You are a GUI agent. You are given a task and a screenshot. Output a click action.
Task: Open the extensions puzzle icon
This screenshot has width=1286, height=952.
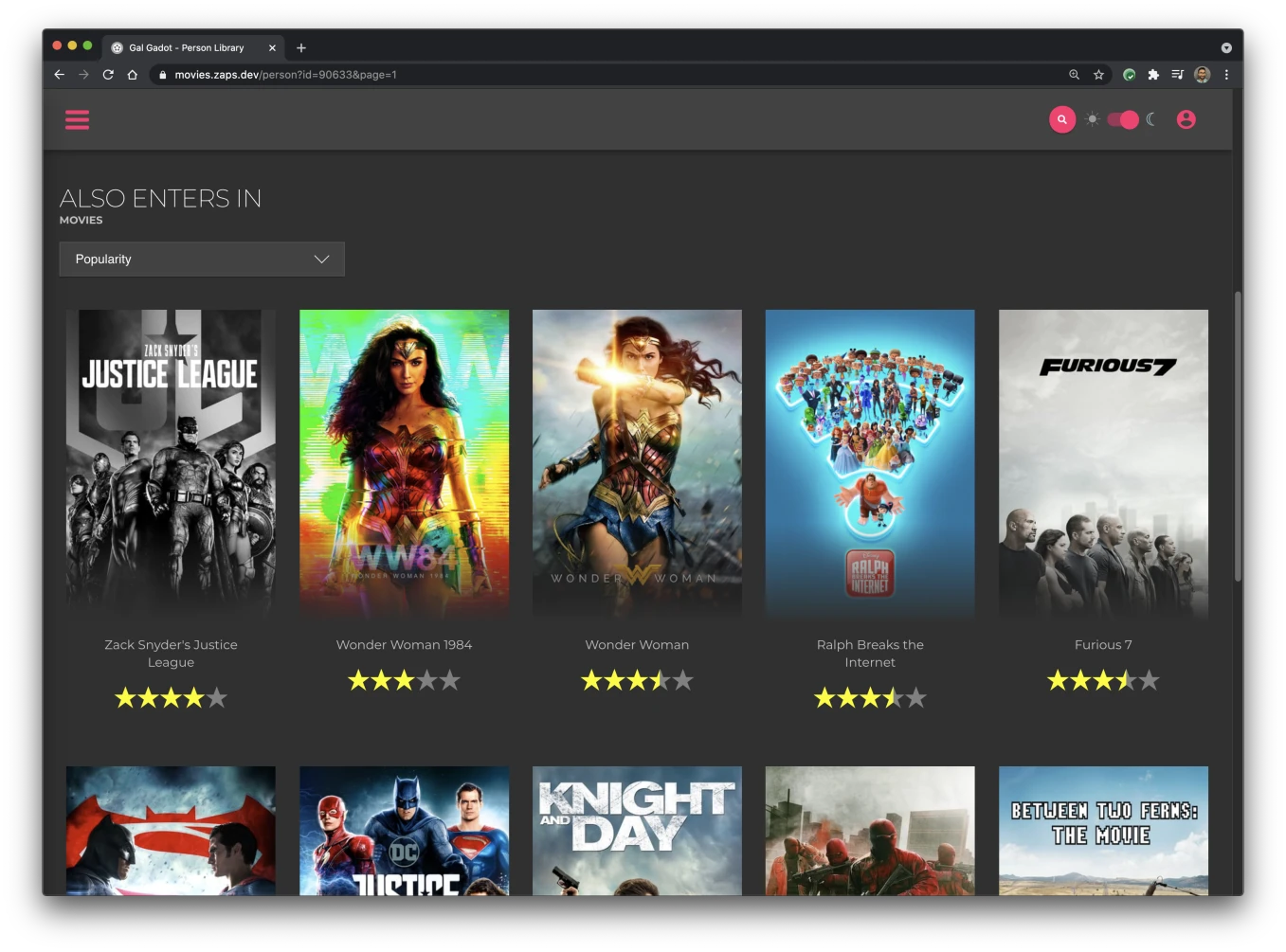1153,75
